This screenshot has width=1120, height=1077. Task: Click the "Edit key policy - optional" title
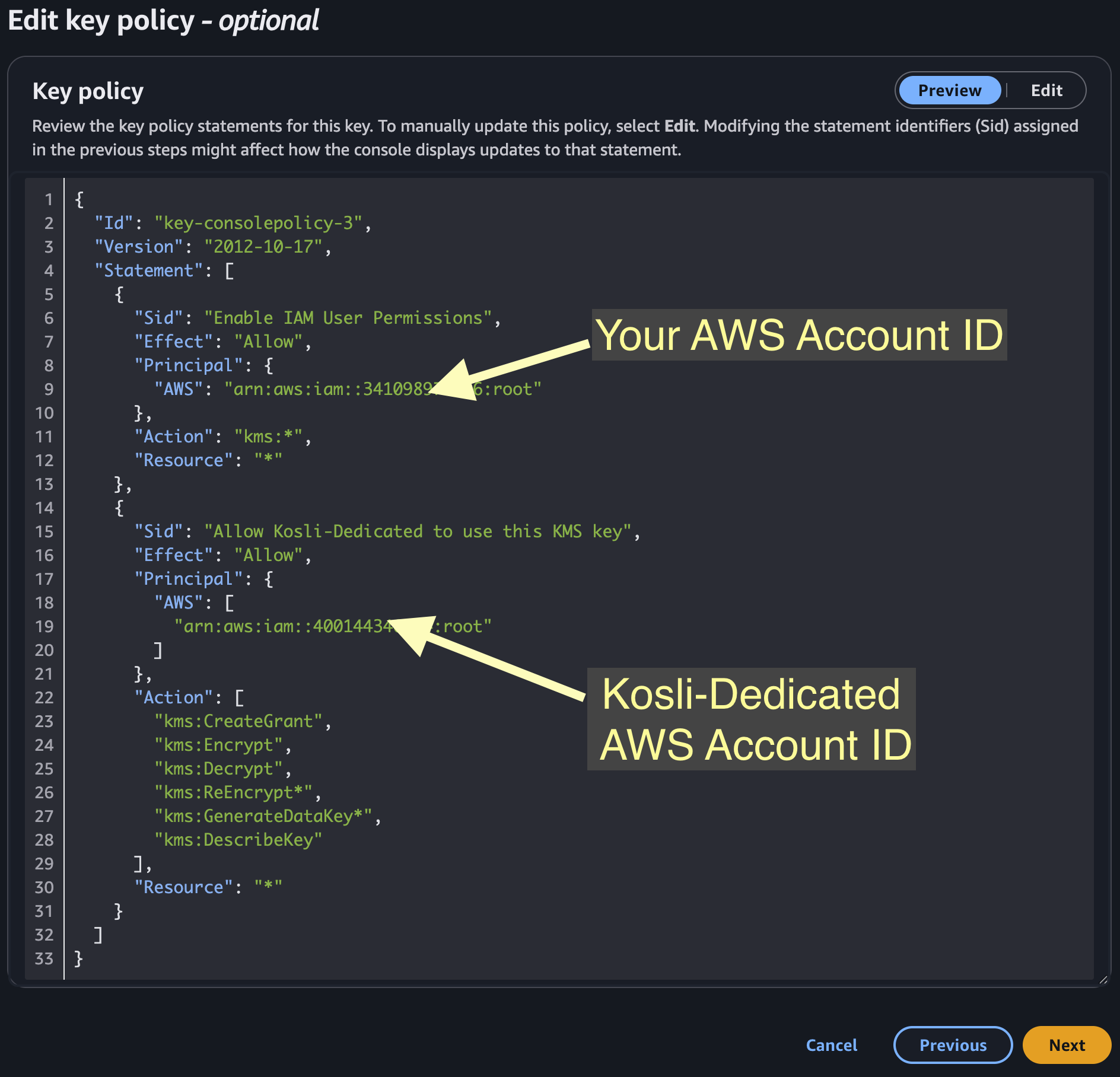[x=163, y=20]
